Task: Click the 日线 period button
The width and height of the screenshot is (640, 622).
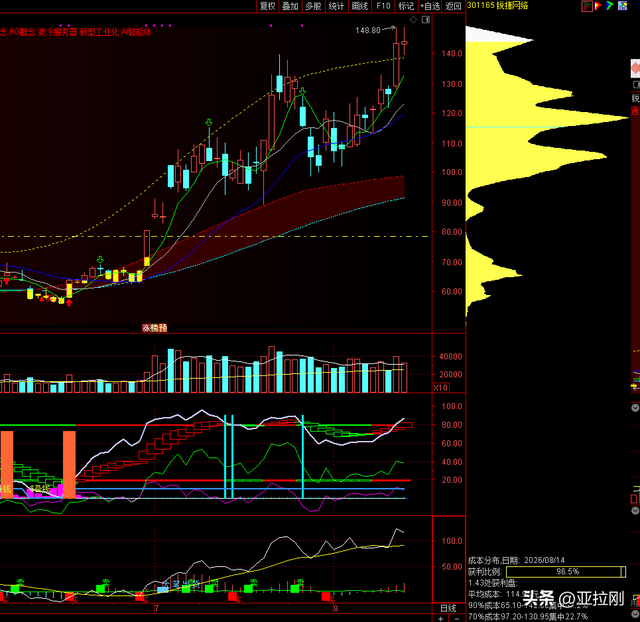Action: click(x=448, y=608)
